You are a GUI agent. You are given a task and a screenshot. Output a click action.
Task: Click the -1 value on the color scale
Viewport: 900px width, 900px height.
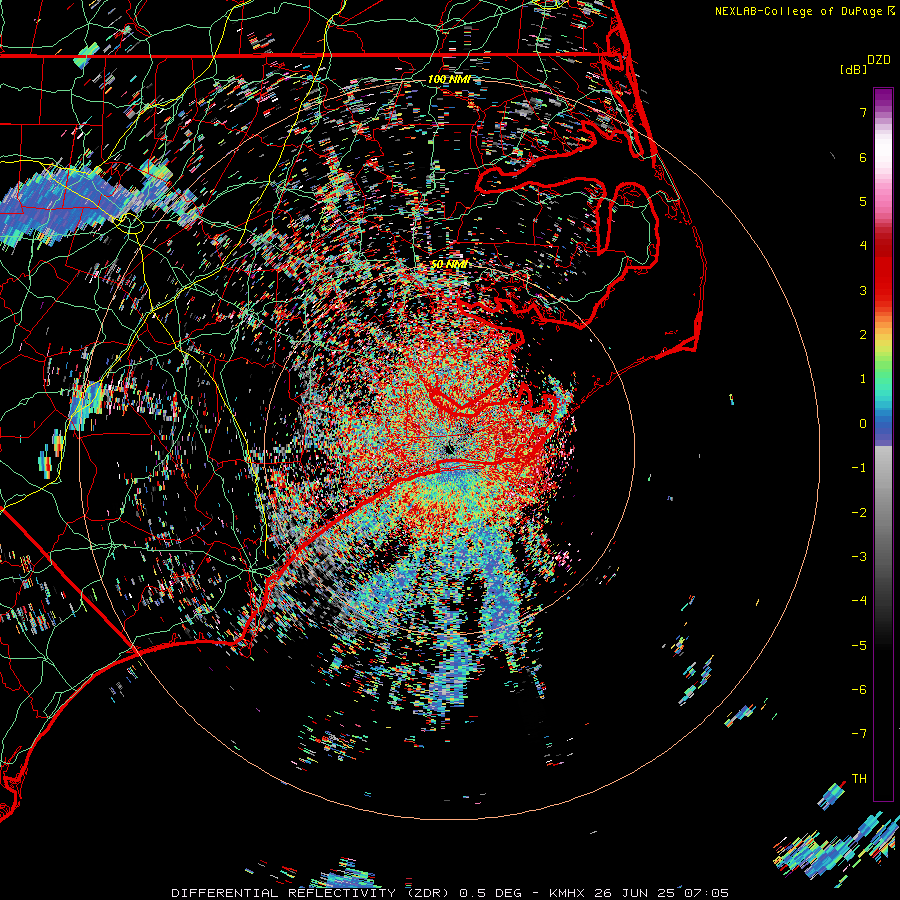[859, 468]
